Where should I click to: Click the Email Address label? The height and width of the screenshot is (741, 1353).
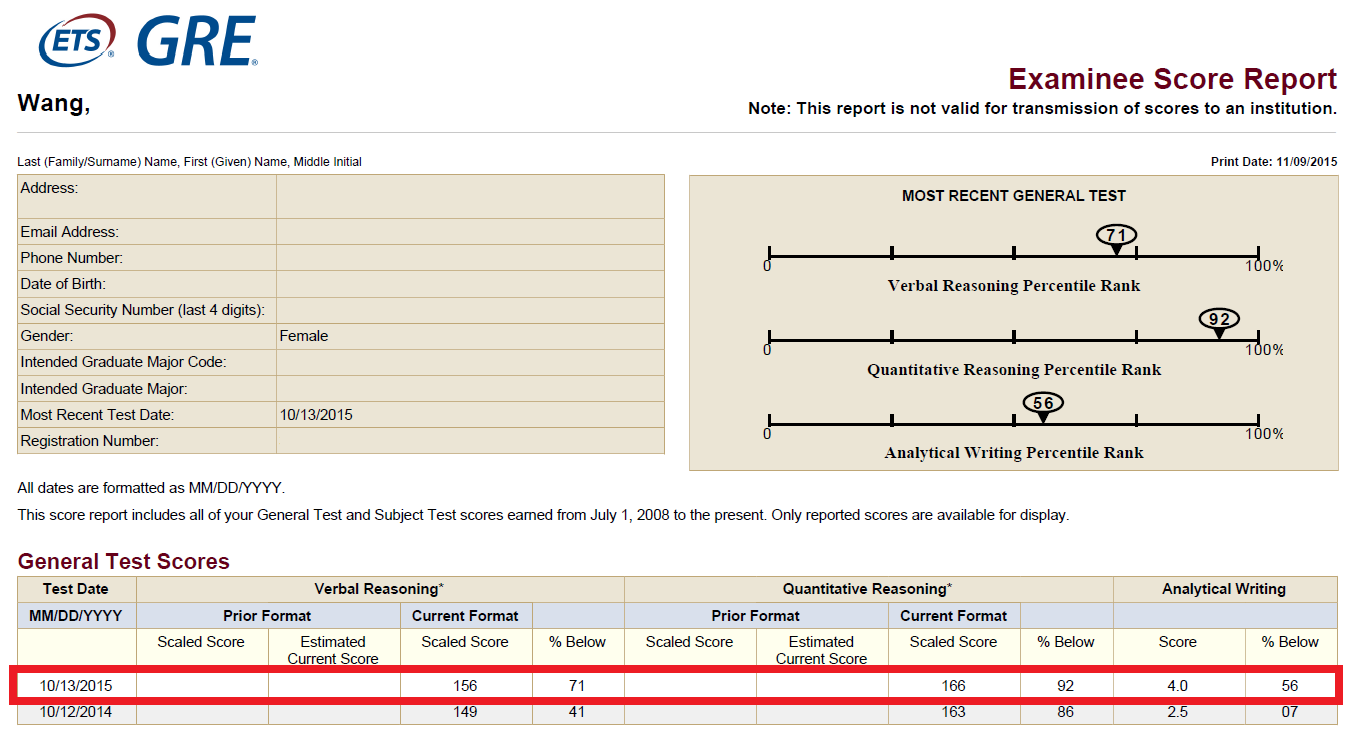[x=69, y=232]
